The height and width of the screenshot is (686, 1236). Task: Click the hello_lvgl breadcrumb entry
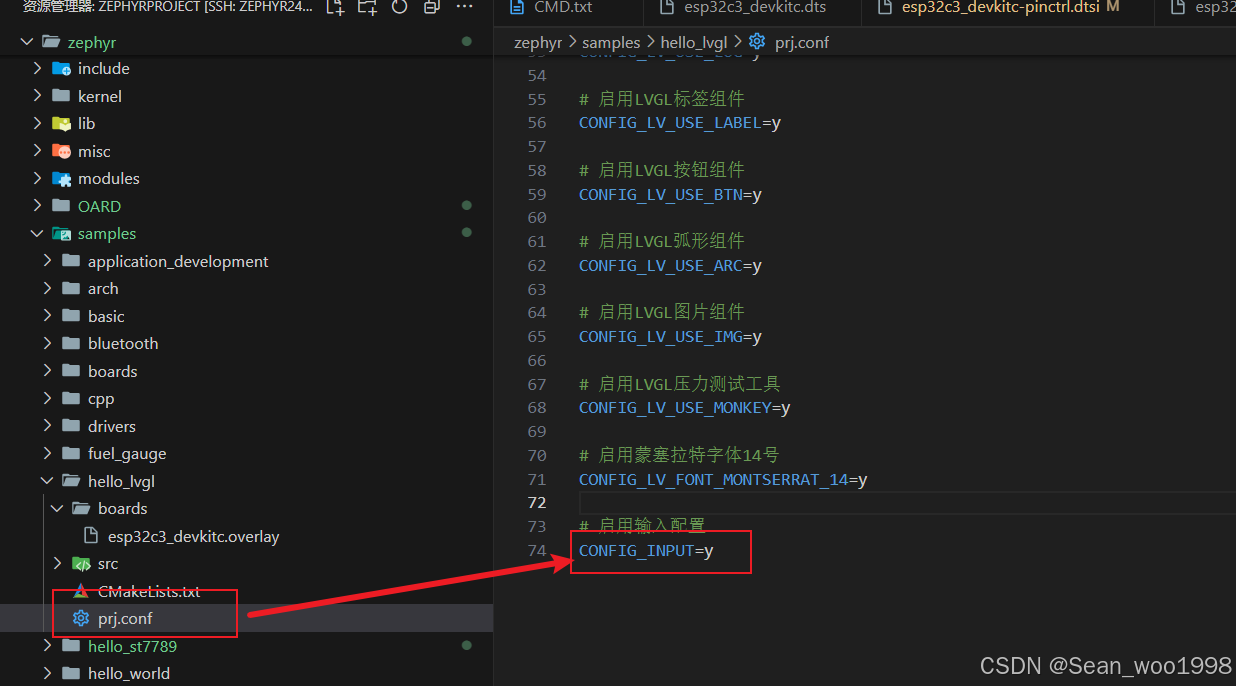point(694,42)
